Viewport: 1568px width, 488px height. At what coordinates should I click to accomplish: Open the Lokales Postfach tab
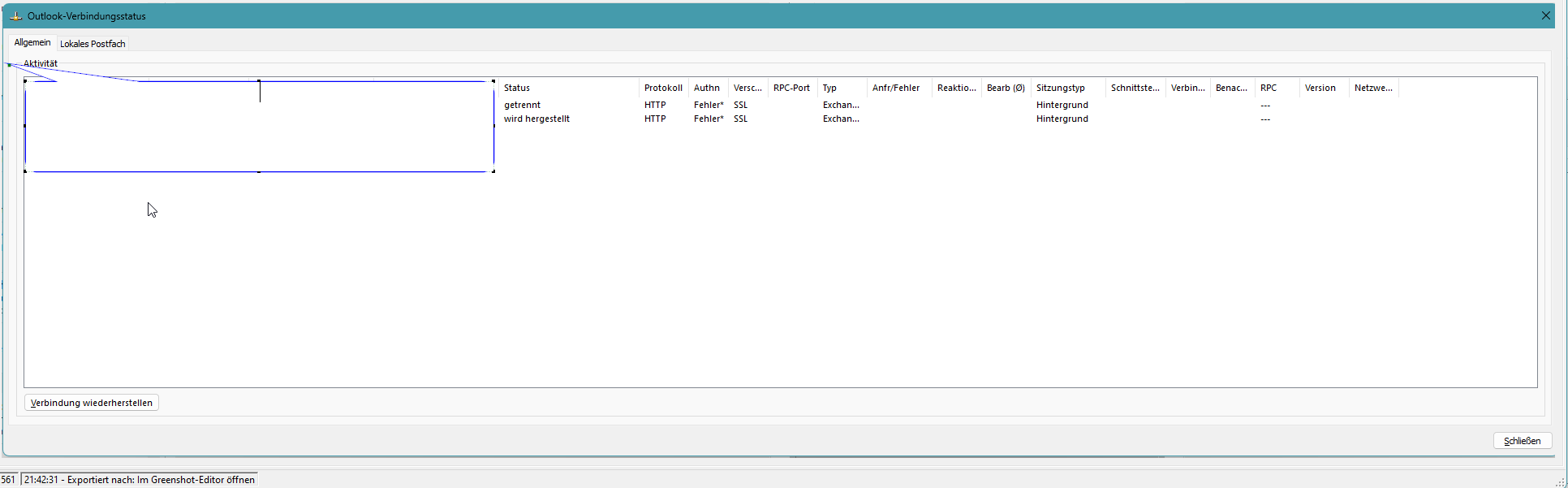[x=93, y=44]
